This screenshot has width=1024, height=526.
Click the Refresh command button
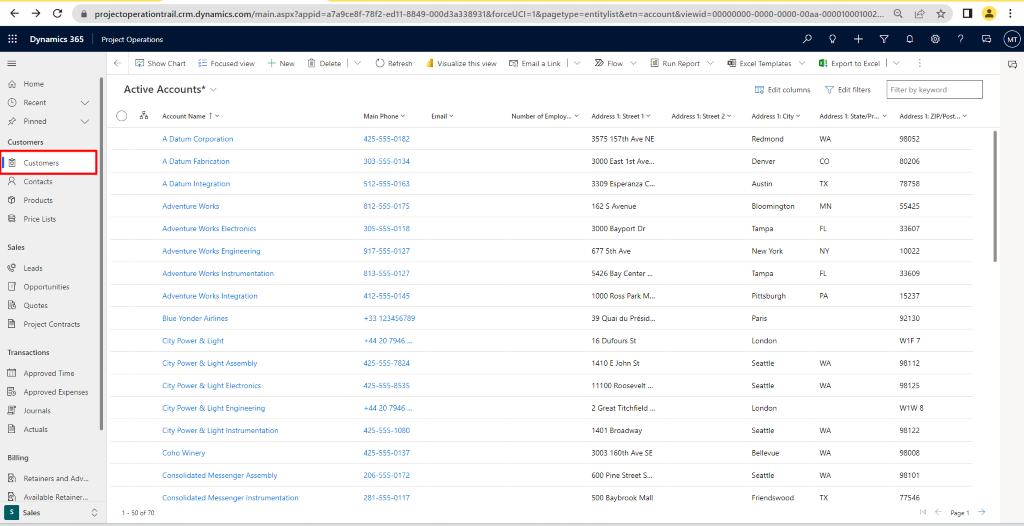(x=393, y=63)
